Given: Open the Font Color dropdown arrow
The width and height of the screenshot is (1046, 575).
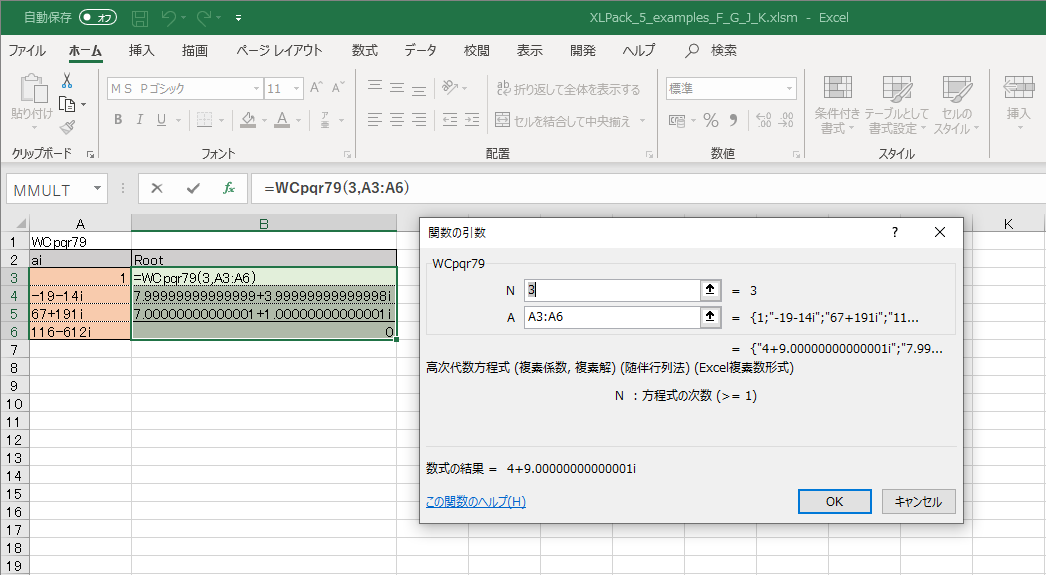Looking at the screenshot, I should [298, 121].
